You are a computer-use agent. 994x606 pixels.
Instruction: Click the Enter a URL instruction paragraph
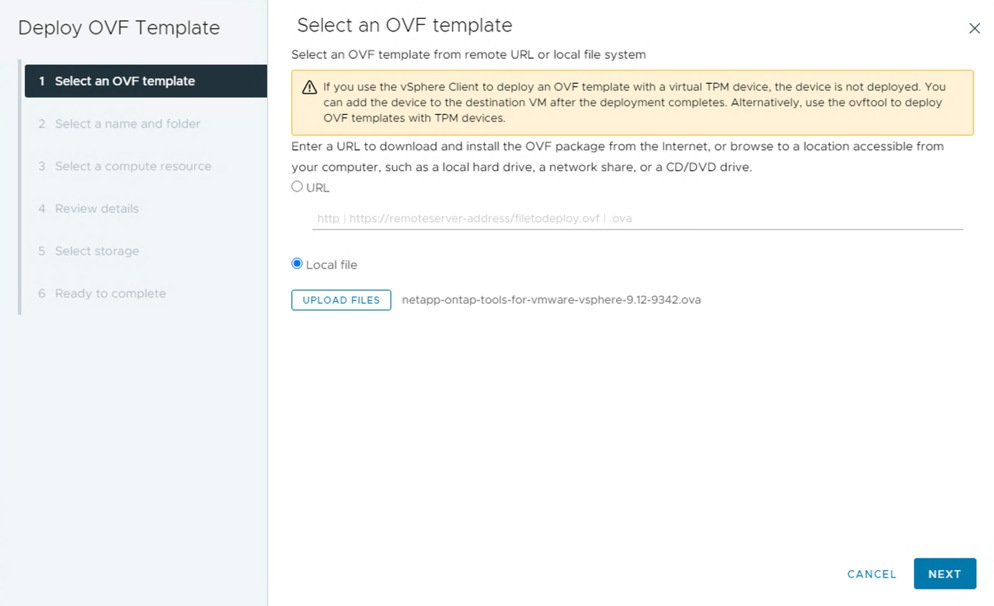point(617,156)
